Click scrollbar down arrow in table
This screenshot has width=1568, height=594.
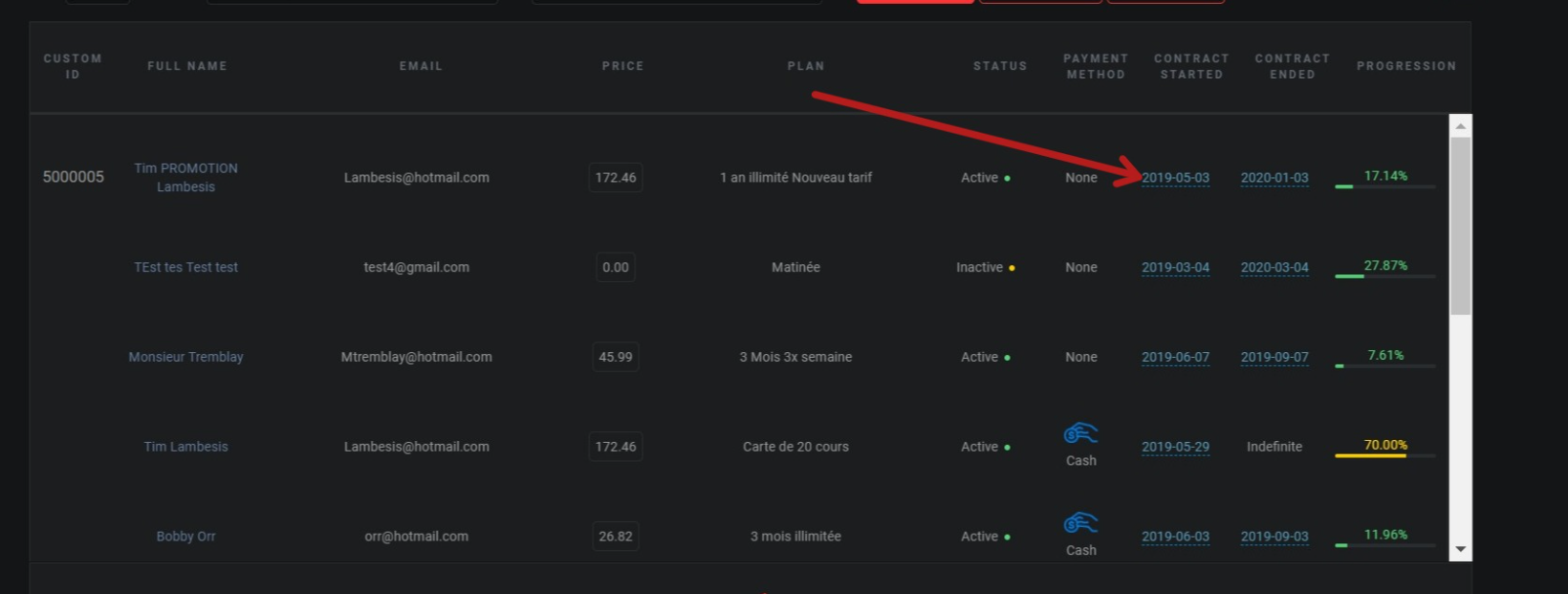click(x=1460, y=549)
